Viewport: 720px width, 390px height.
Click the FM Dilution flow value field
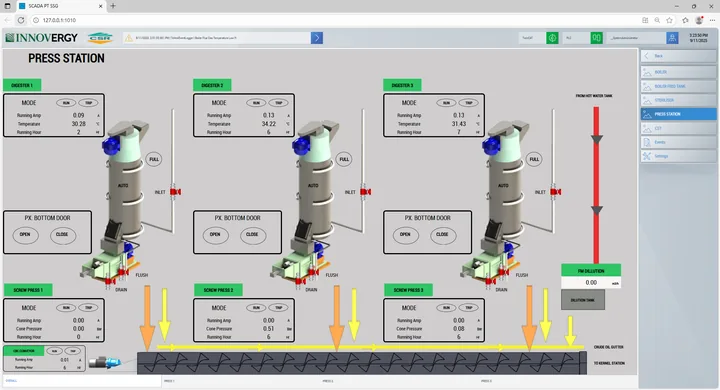click(591, 283)
